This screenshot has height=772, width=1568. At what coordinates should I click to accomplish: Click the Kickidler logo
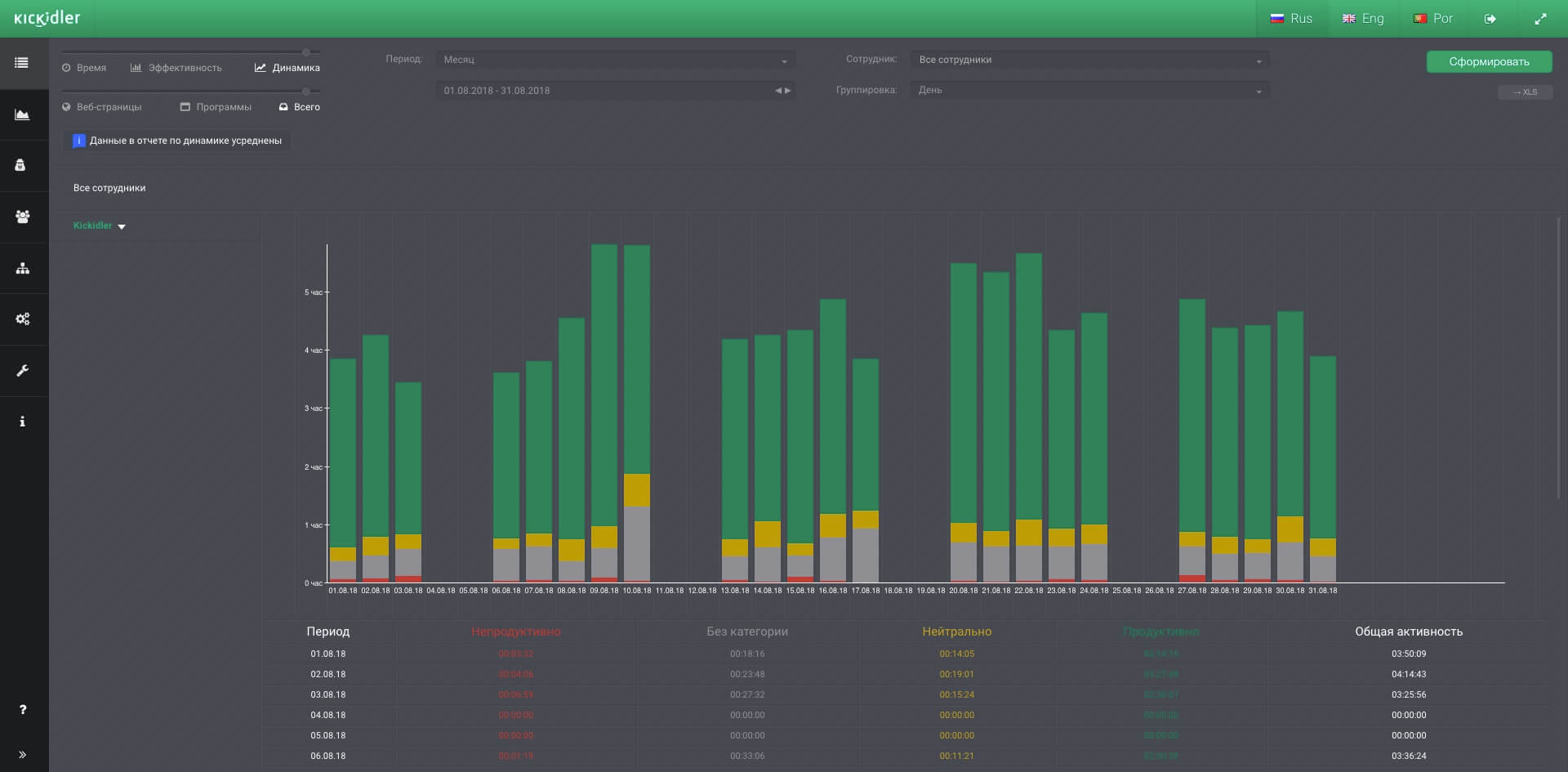[x=47, y=18]
